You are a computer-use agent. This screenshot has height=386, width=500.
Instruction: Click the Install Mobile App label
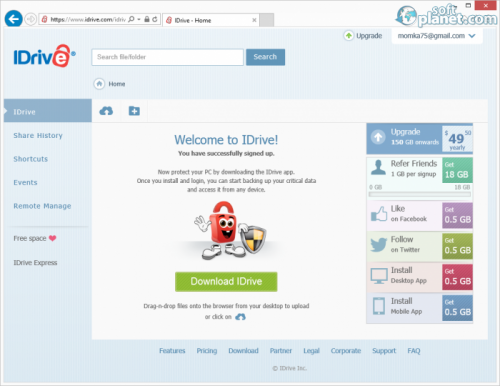click(406, 306)
